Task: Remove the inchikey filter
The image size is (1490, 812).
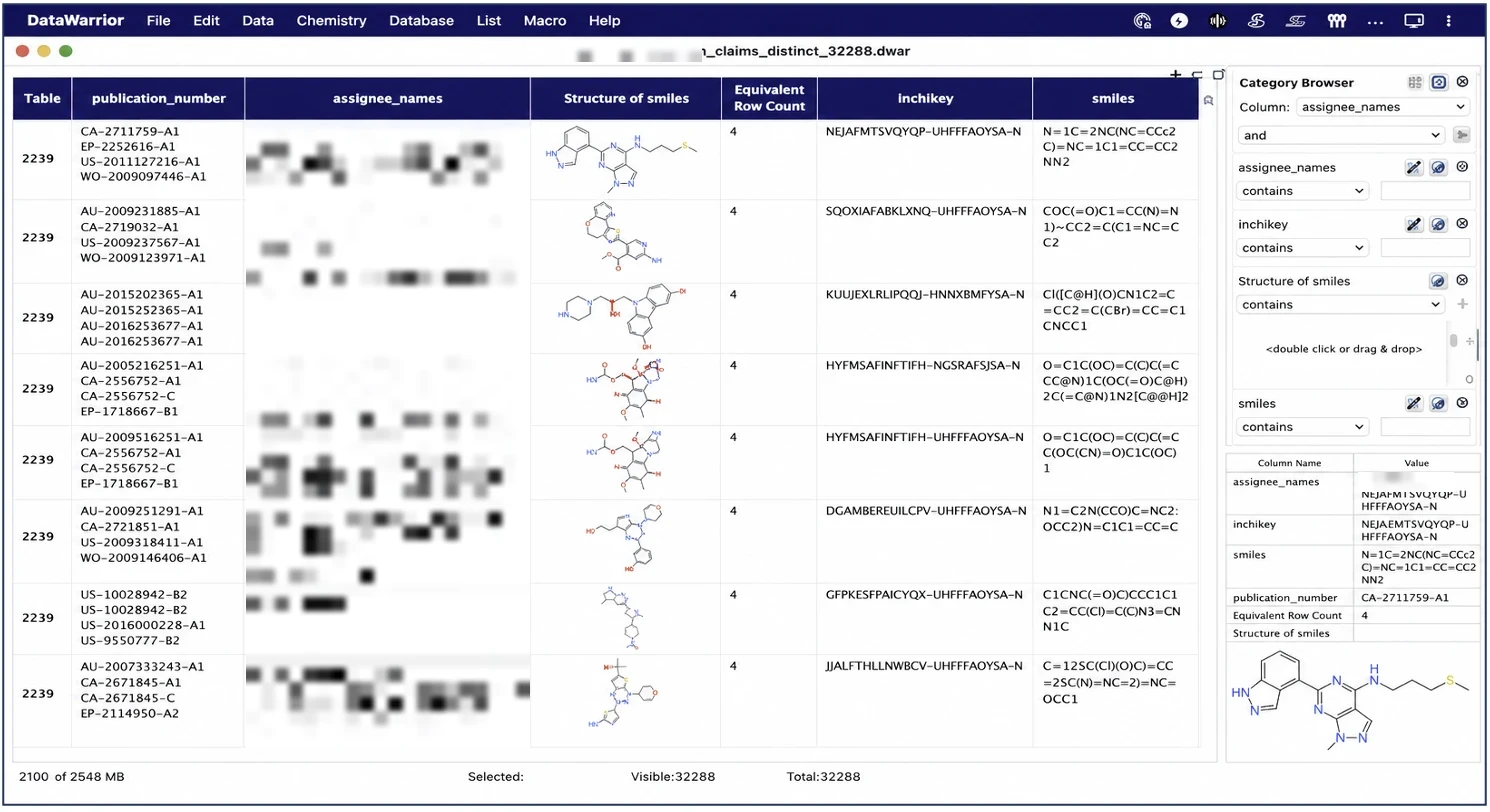Action: [x=1462, y=224]
